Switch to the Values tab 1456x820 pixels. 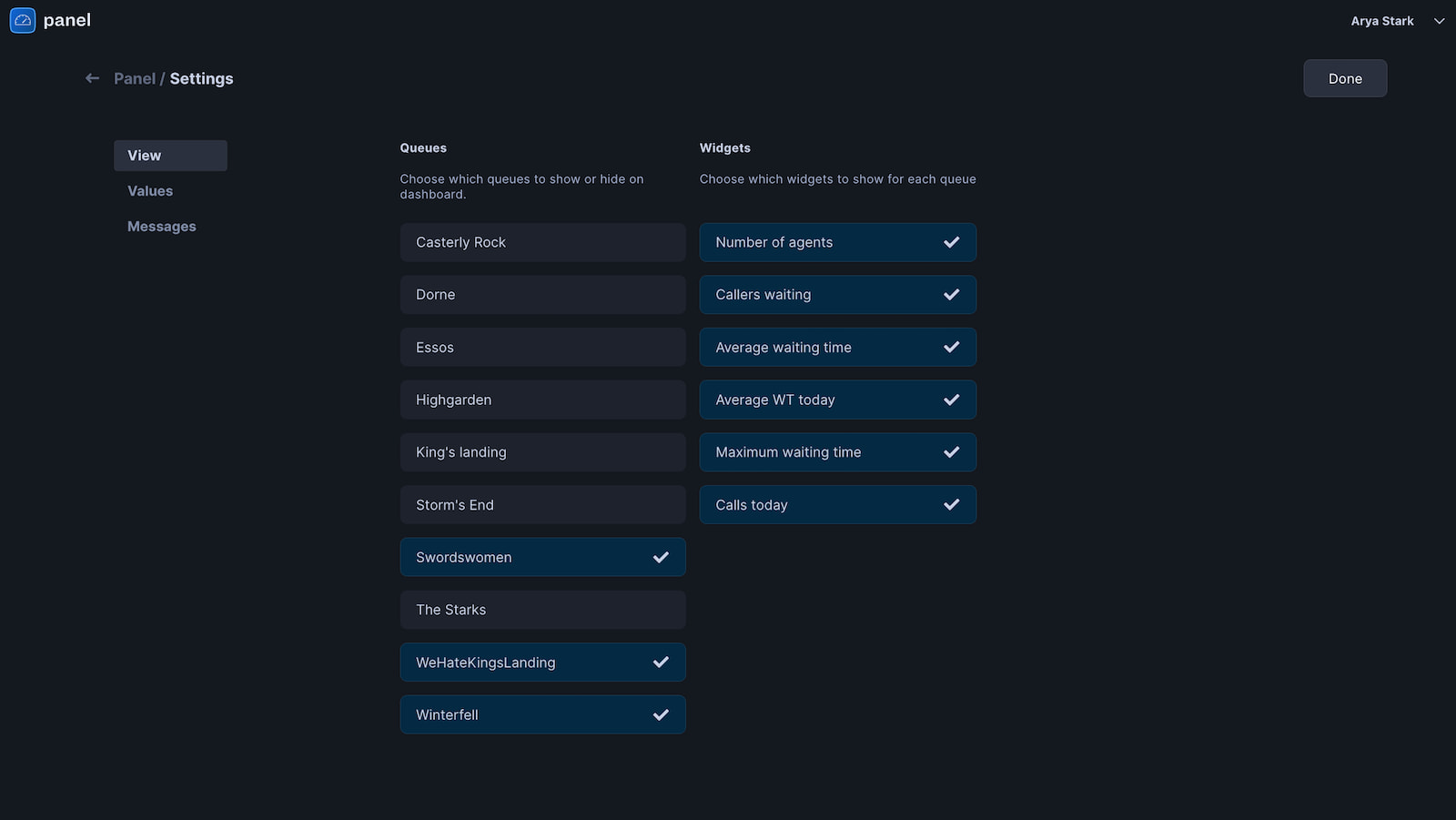150,191
